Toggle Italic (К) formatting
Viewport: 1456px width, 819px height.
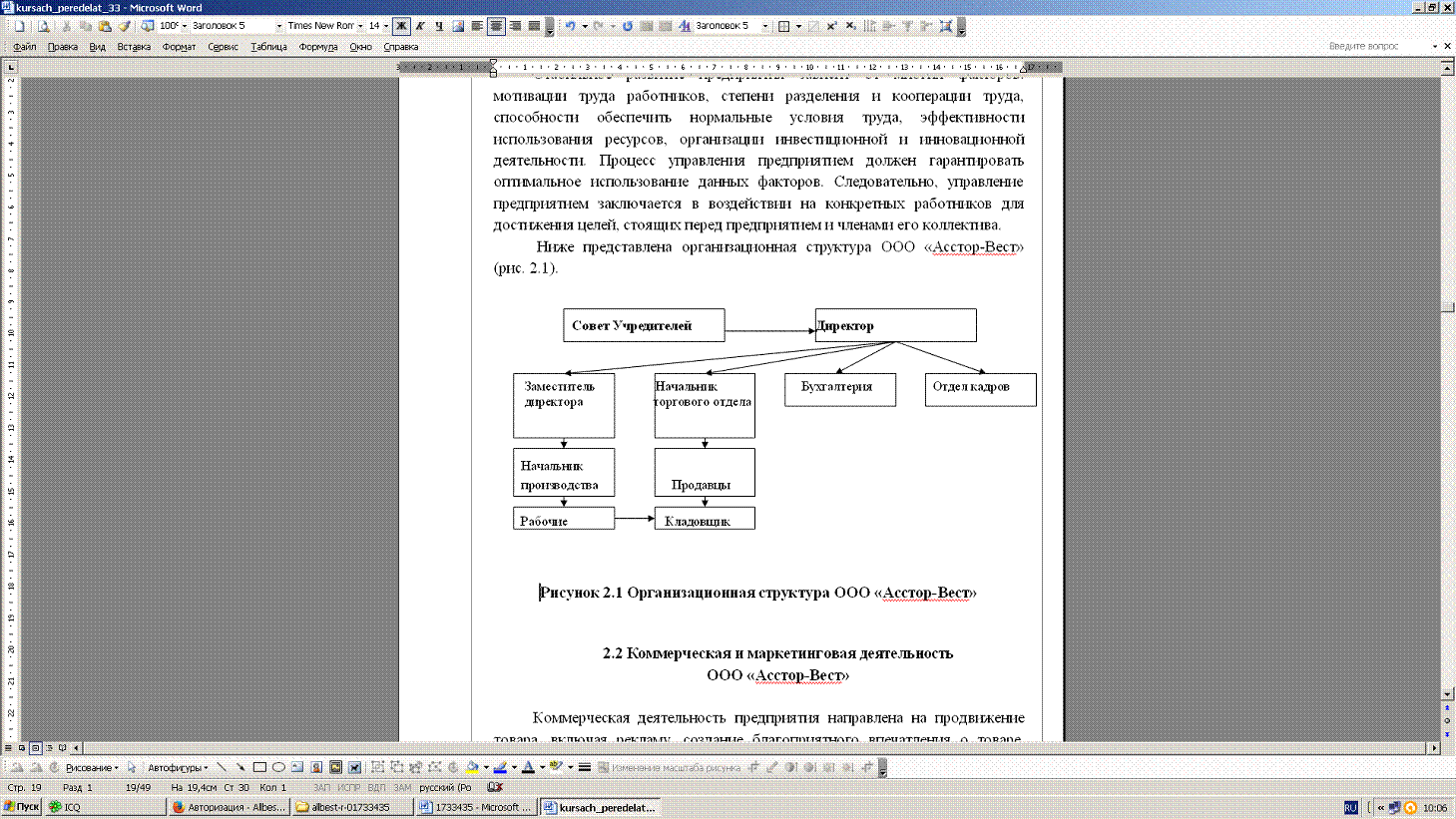click(420, 26)
